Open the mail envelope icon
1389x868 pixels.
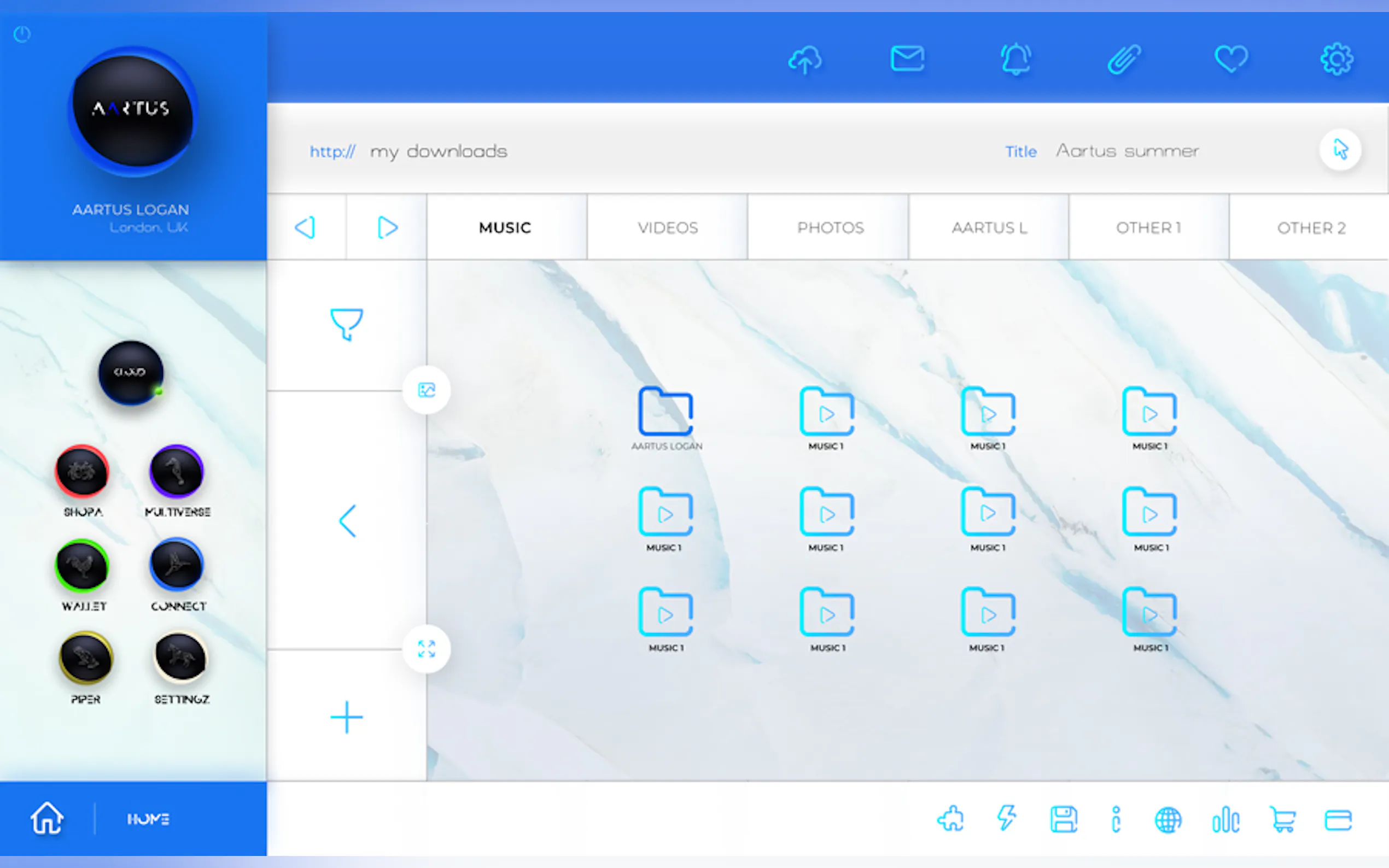point(907,58)
